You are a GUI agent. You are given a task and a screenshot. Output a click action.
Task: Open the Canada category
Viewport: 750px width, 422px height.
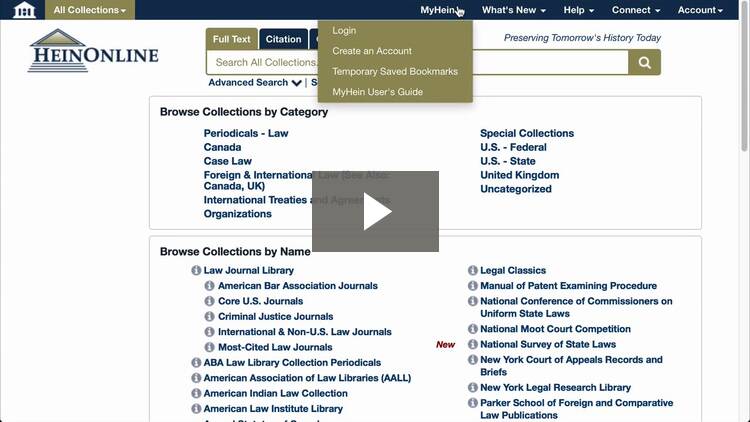(222, 147)
